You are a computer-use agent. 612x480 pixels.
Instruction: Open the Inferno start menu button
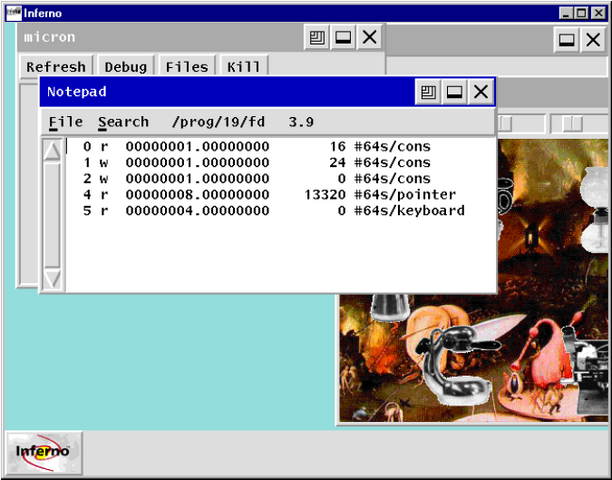click(x=44, y=453)
